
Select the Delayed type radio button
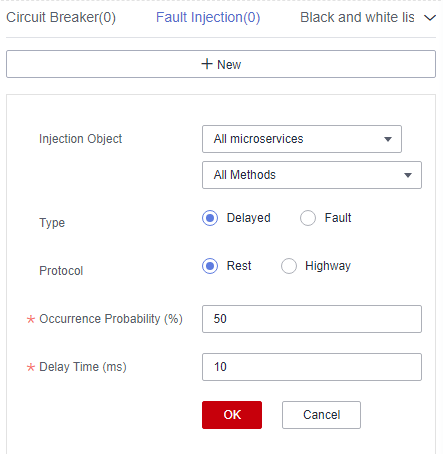(x=210, y=218)
